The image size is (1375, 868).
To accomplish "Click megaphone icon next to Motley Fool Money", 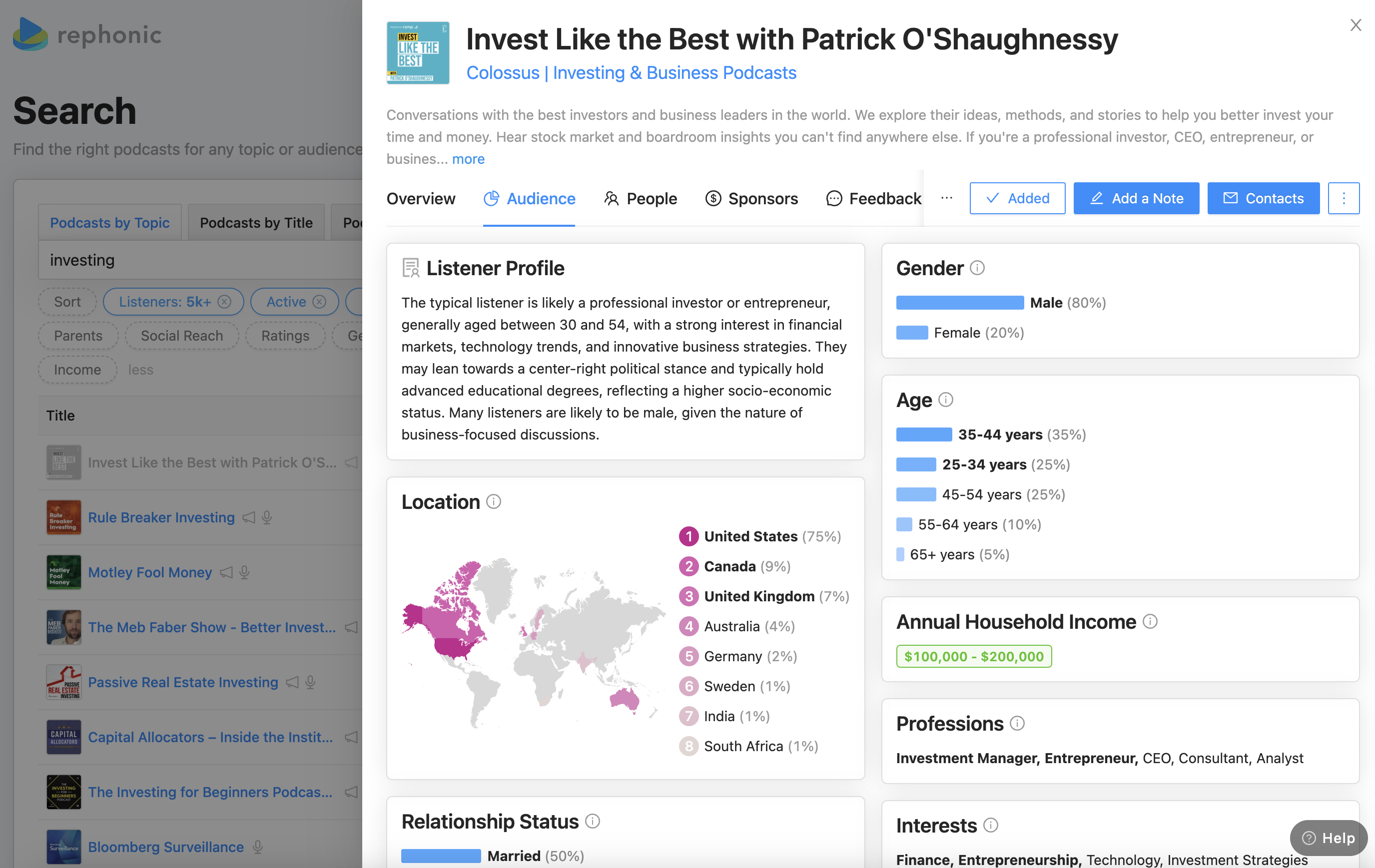I will pos(227,572).
